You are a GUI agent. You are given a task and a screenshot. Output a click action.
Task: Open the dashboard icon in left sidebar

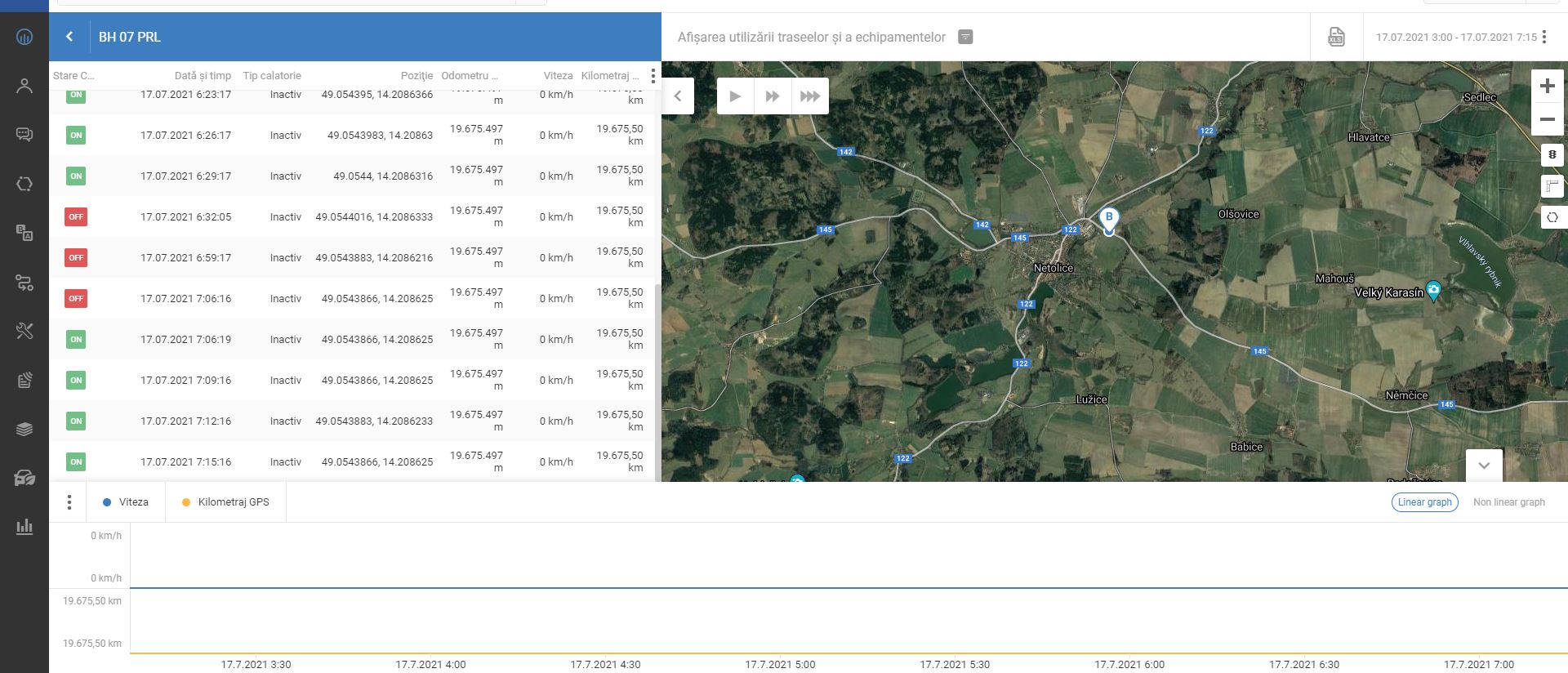24,37
